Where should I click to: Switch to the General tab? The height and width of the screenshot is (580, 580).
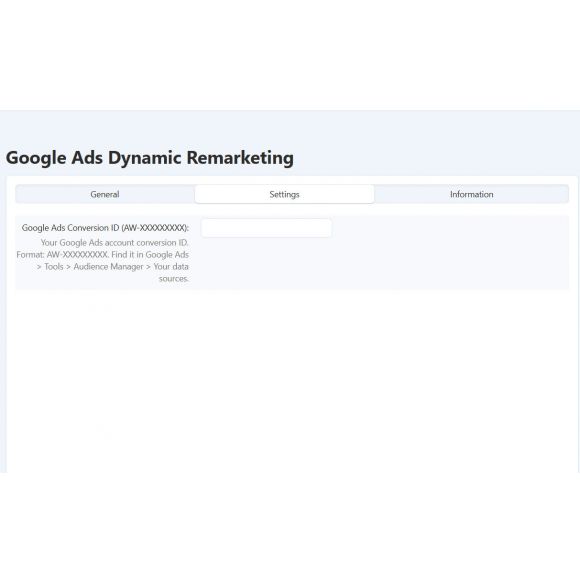click(x=105, y=194)
